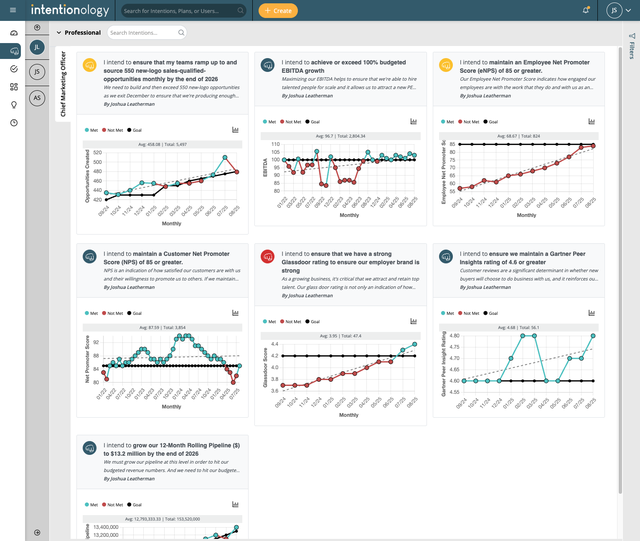The width and height of the screenshot is (640, 541).
Task: Expand the Filters side panel
Action: click(631, 43)
